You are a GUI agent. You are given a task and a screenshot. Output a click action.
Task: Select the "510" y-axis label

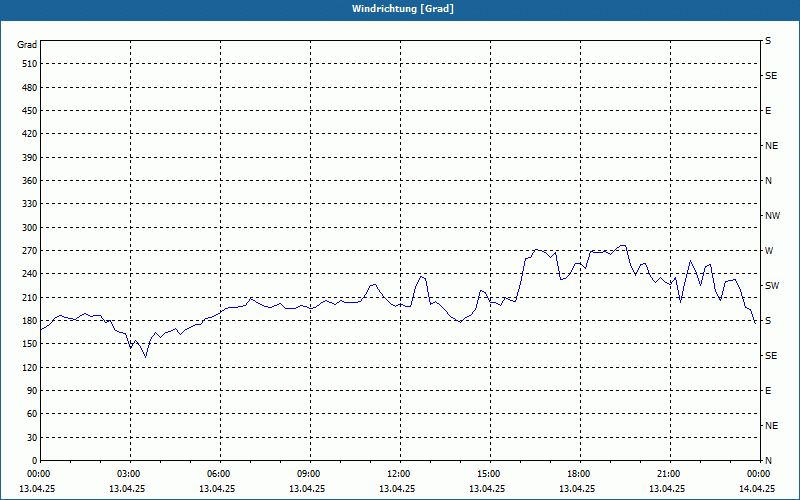pyautogui.click(x=30, y=64)
